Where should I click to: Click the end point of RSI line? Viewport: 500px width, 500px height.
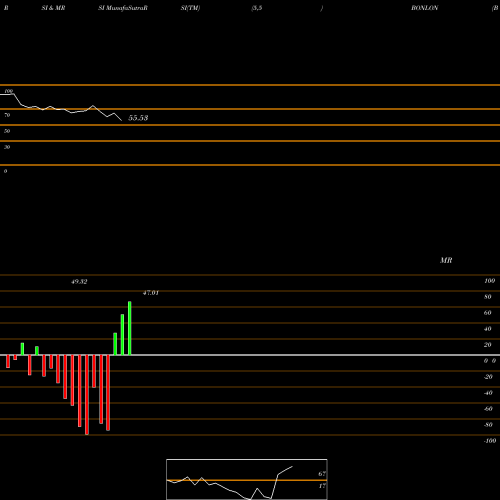(x=121, y=120)
